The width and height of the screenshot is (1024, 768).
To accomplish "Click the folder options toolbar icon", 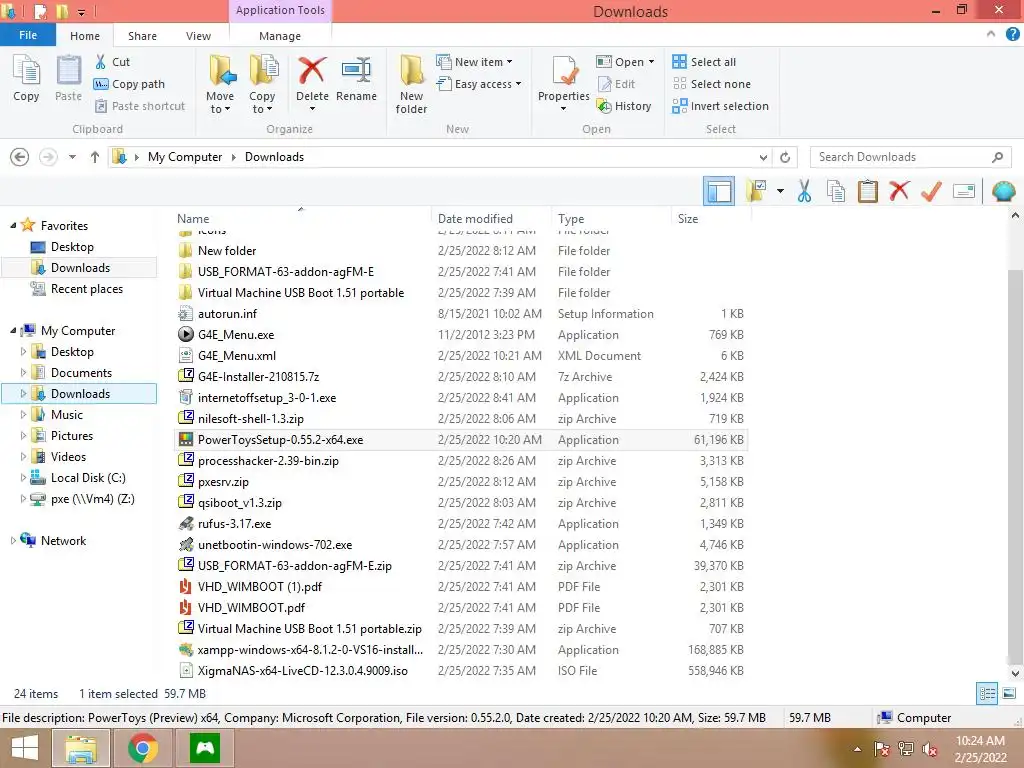I will click(x=756, y=191).
